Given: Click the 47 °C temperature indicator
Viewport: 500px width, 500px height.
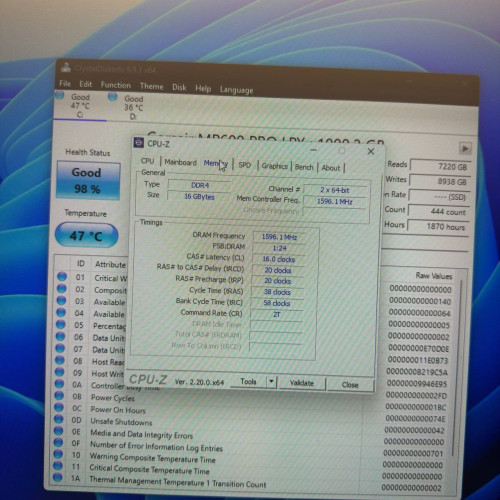Looking at the screenshot, I should point(86,235).
